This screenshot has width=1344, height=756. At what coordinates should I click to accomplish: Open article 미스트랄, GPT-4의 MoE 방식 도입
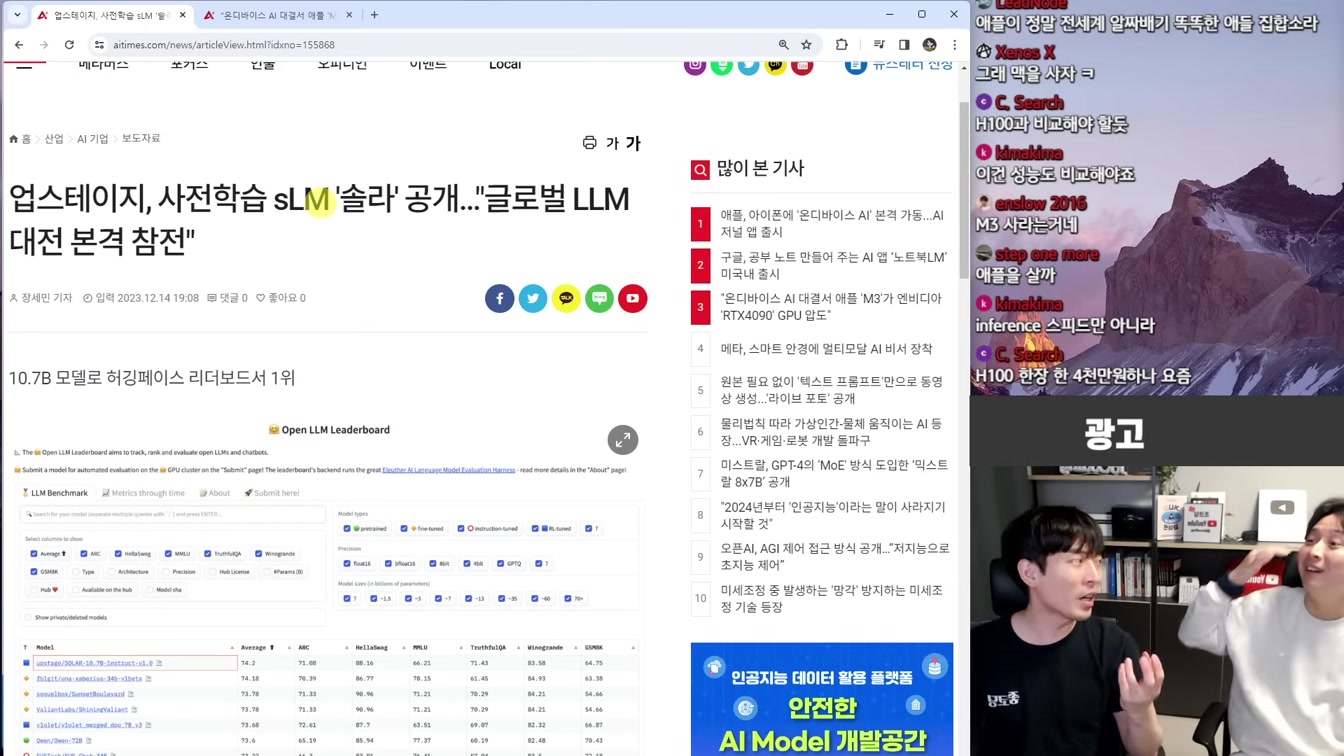[834, 473]
